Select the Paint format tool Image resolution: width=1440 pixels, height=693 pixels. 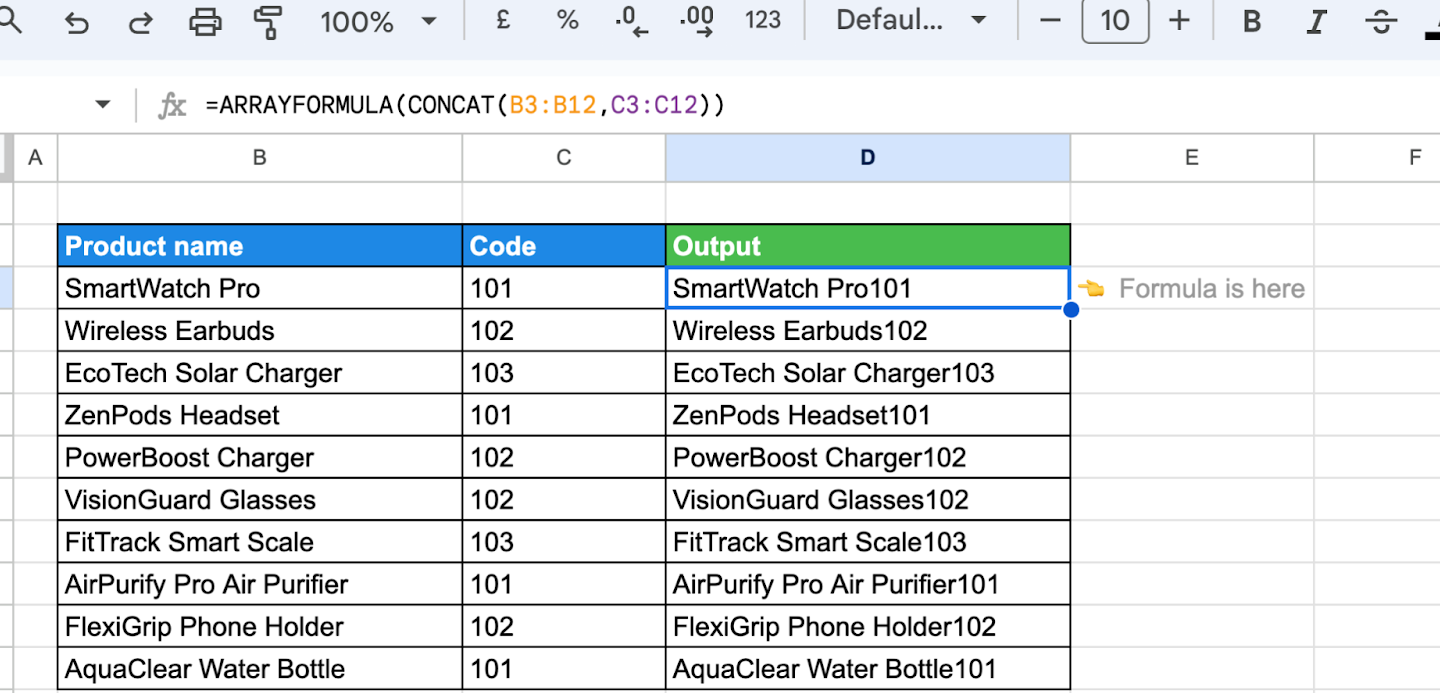click(266, 21)
